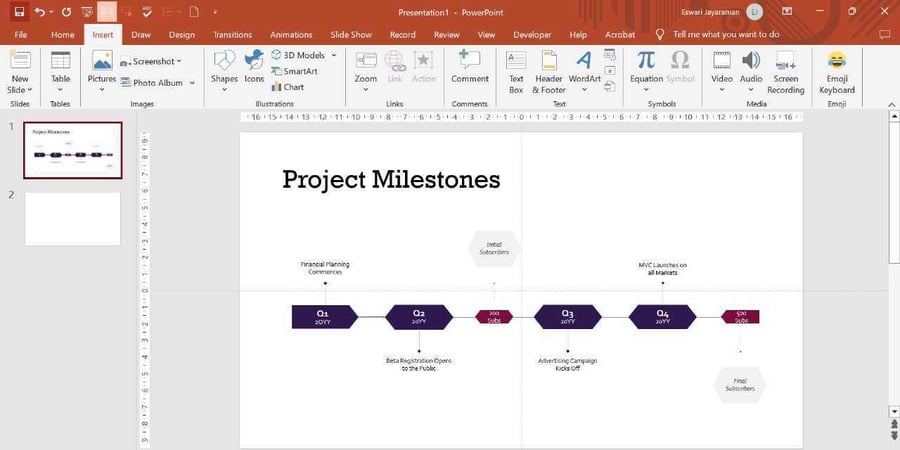900x450 pixels.
Task: Open the Undo history dropdown arrow
Action: (x=51, y=11)
